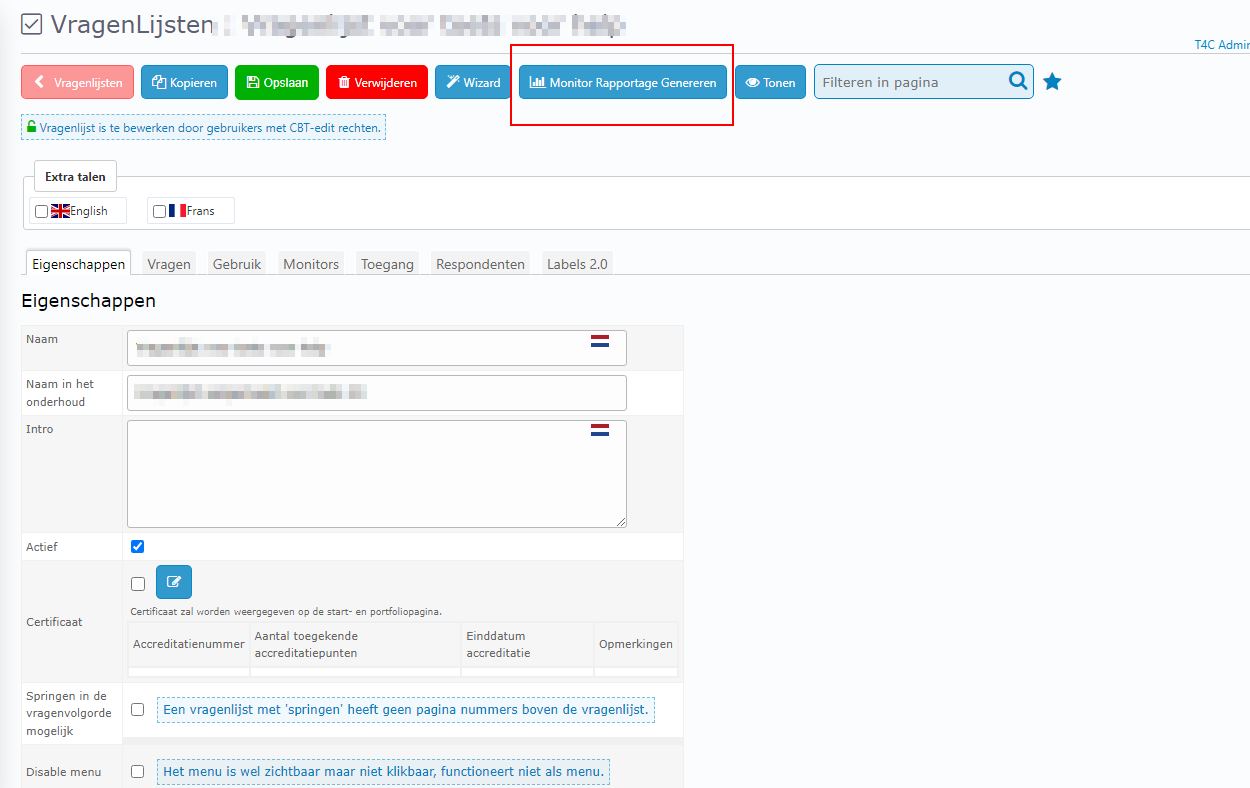Click the star favorite icon

coord(1052,82)
